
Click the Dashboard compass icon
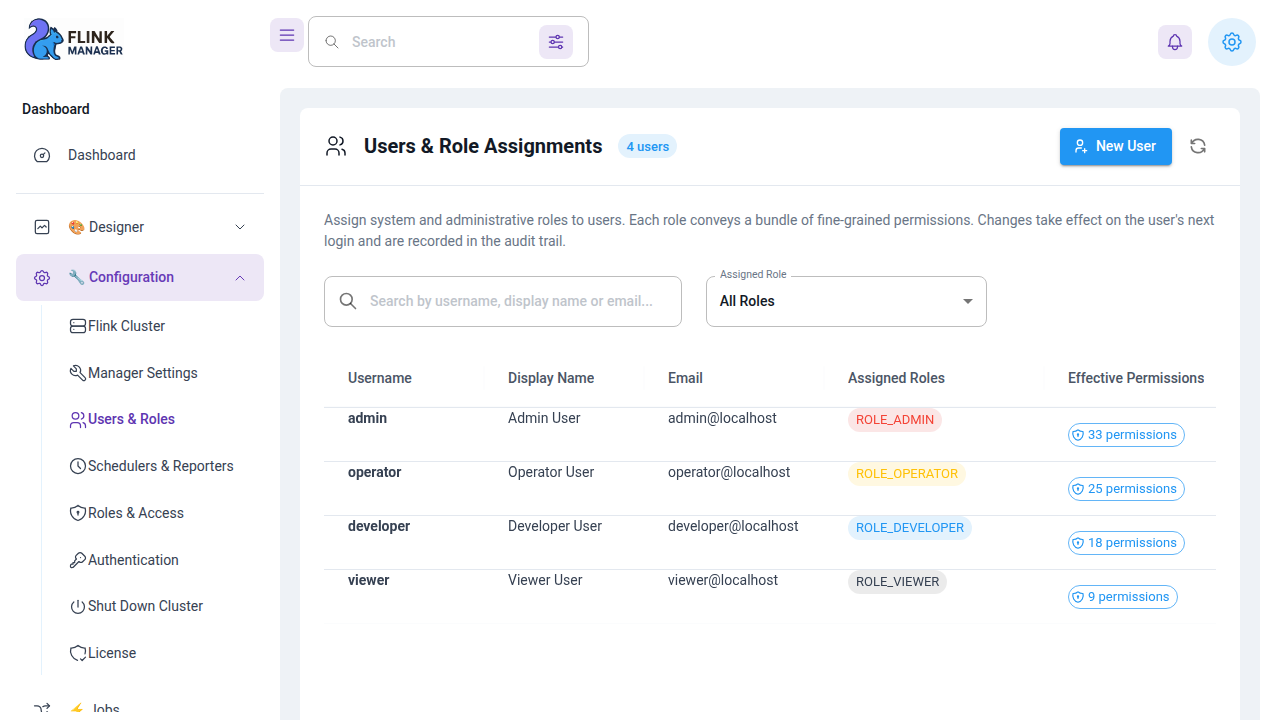[x=42, y=155]
